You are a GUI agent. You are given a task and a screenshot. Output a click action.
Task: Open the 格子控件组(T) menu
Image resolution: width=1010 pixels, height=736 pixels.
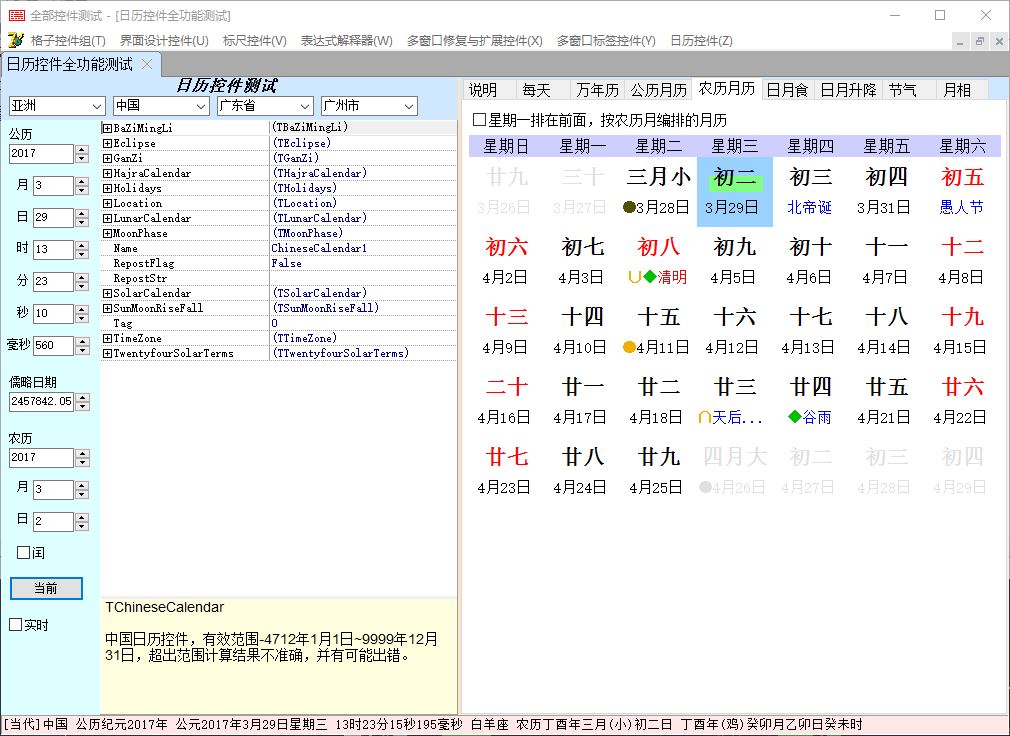coord(68,41)
